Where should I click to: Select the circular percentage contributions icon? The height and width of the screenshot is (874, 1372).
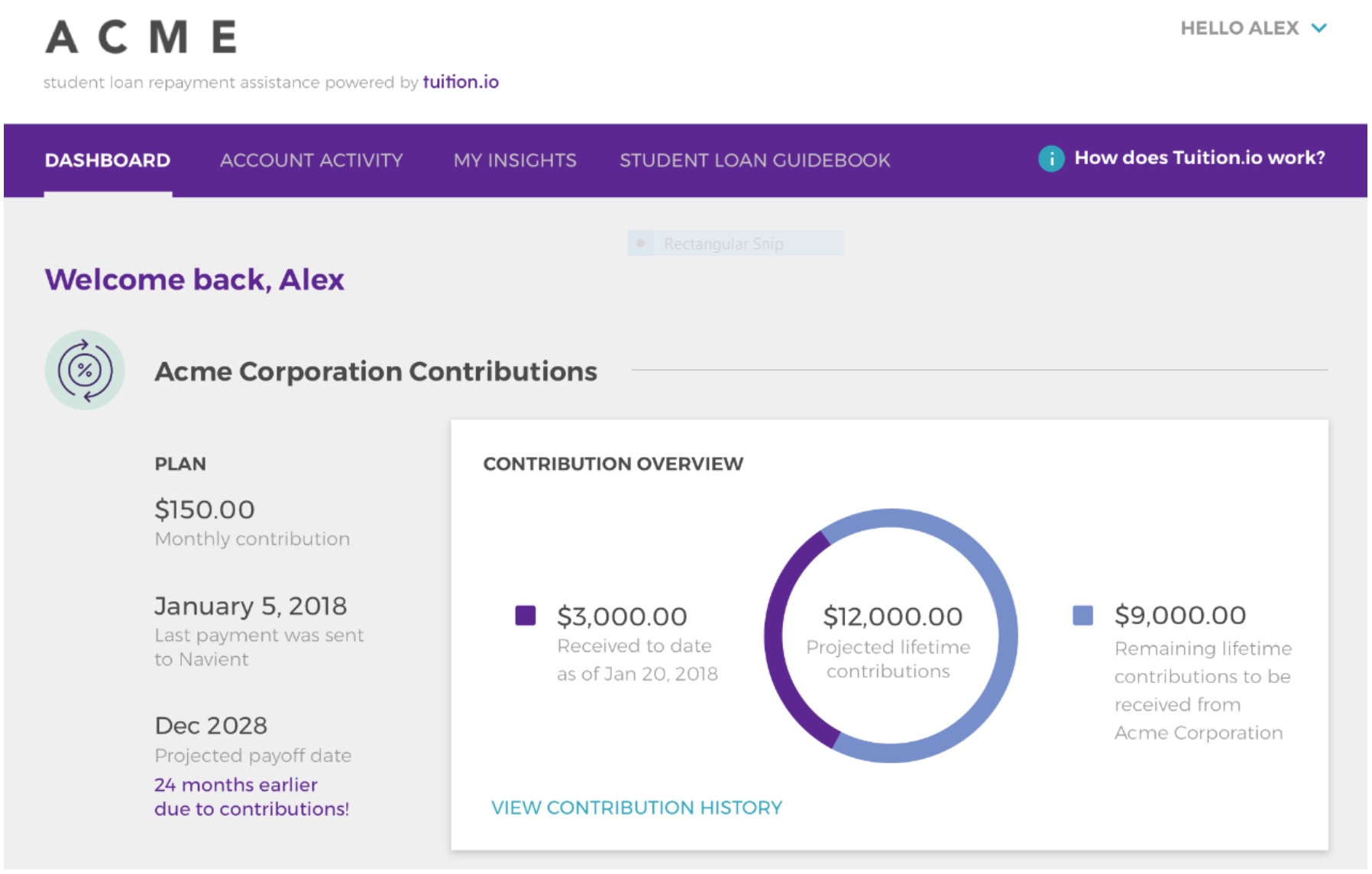(x=86, y=370)
